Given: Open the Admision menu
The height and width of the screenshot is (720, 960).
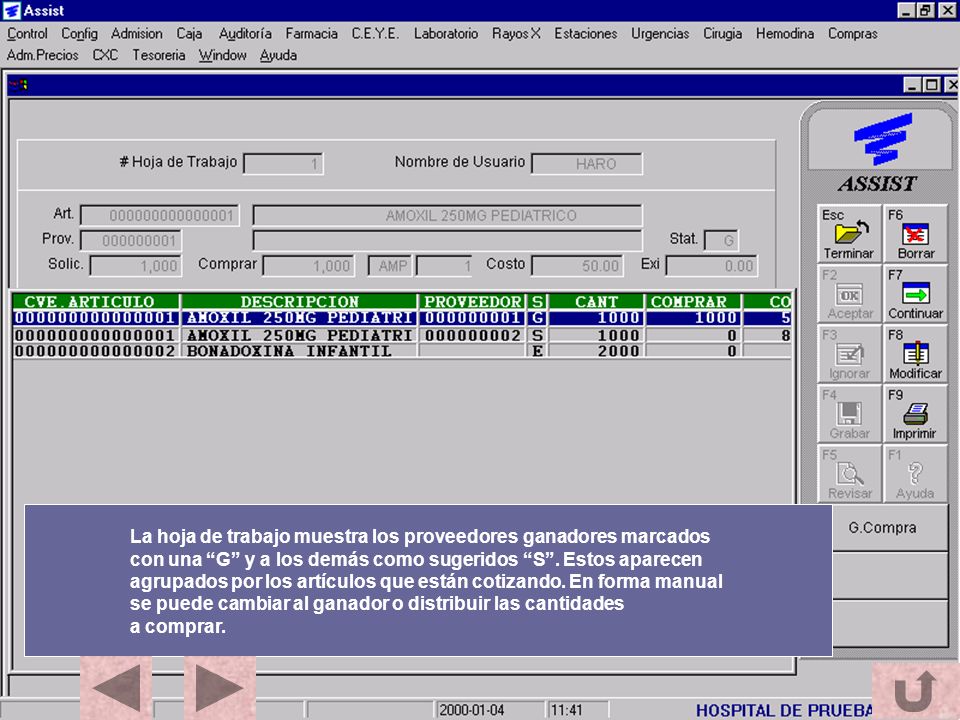Looking at the screenshot, I should point(137,34).
